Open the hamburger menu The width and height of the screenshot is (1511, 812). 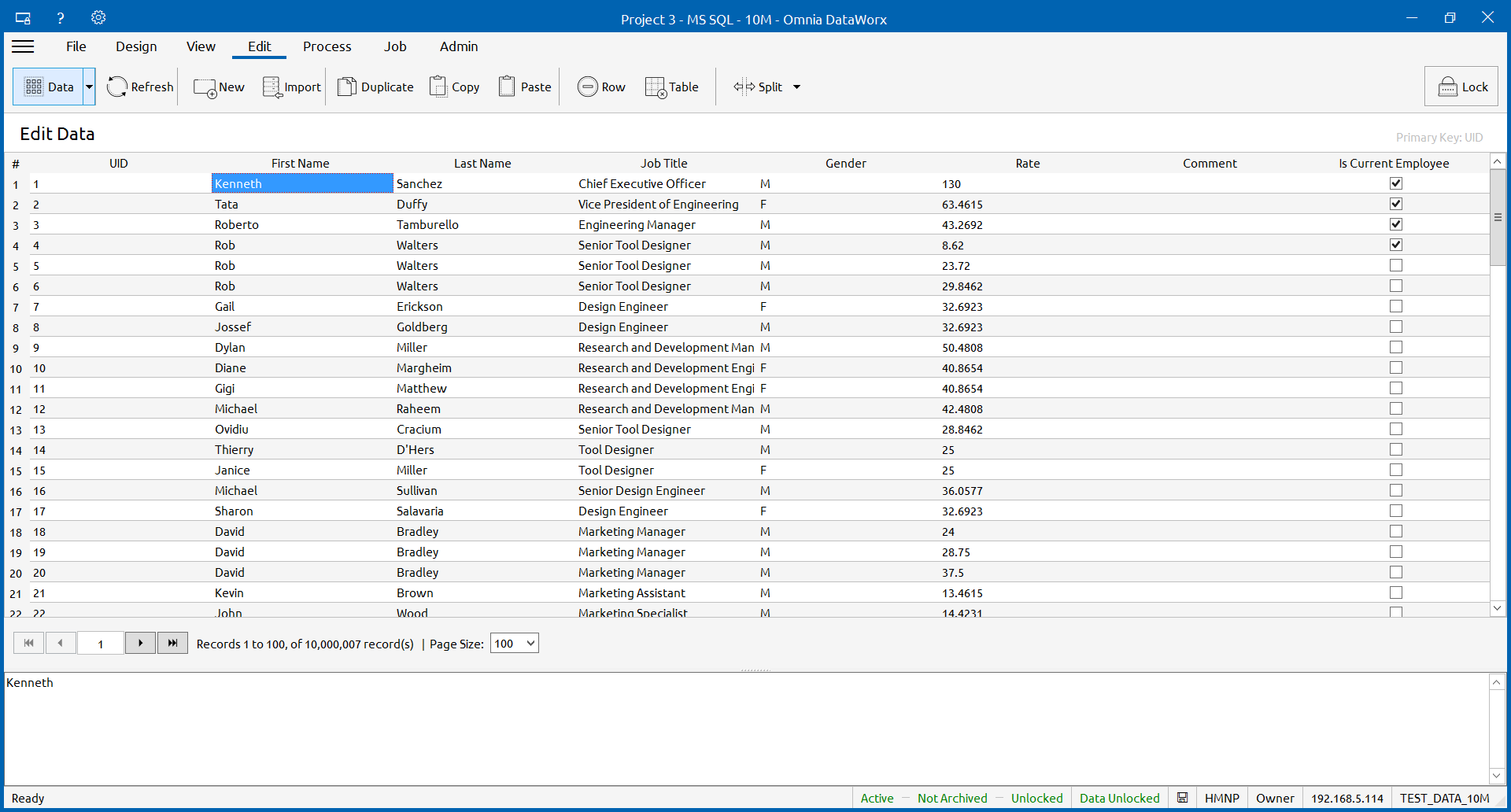pos(23,46)
